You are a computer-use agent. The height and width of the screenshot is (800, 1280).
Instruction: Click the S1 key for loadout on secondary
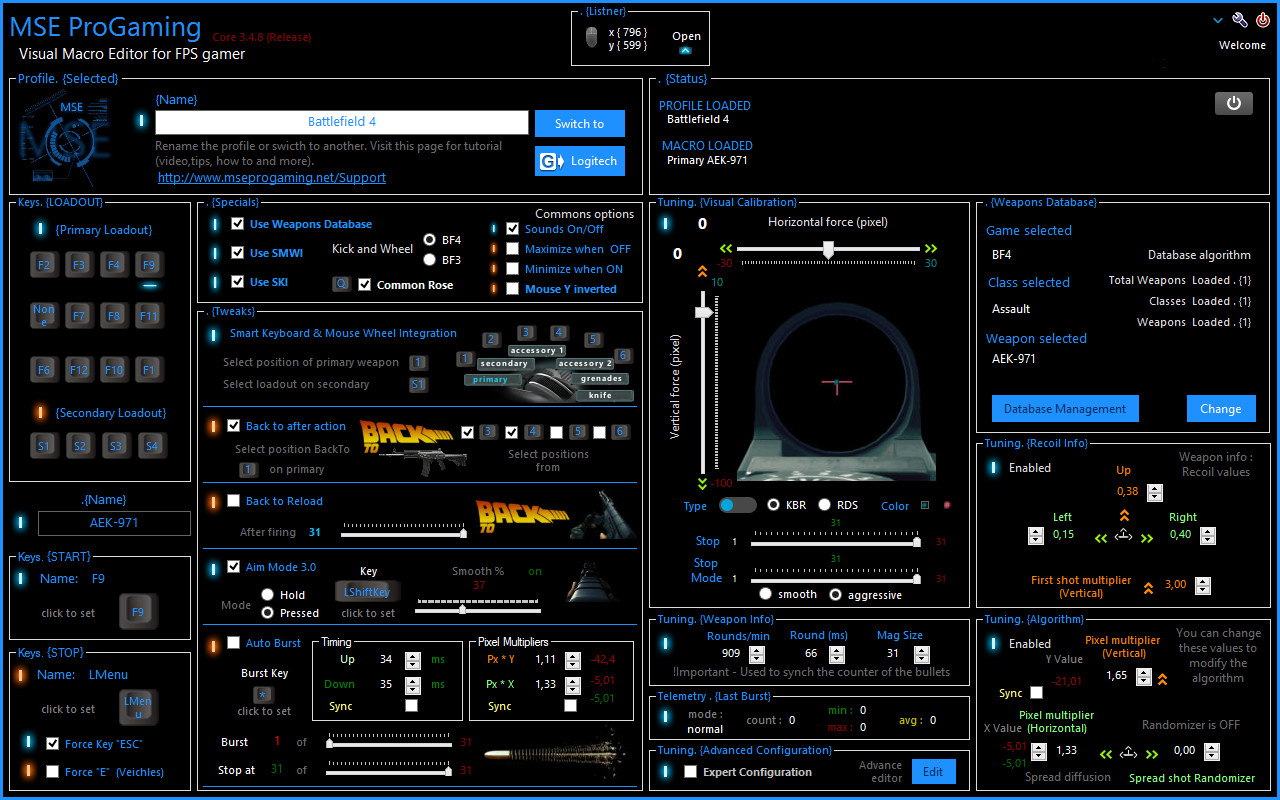click(x=418, y=384)
